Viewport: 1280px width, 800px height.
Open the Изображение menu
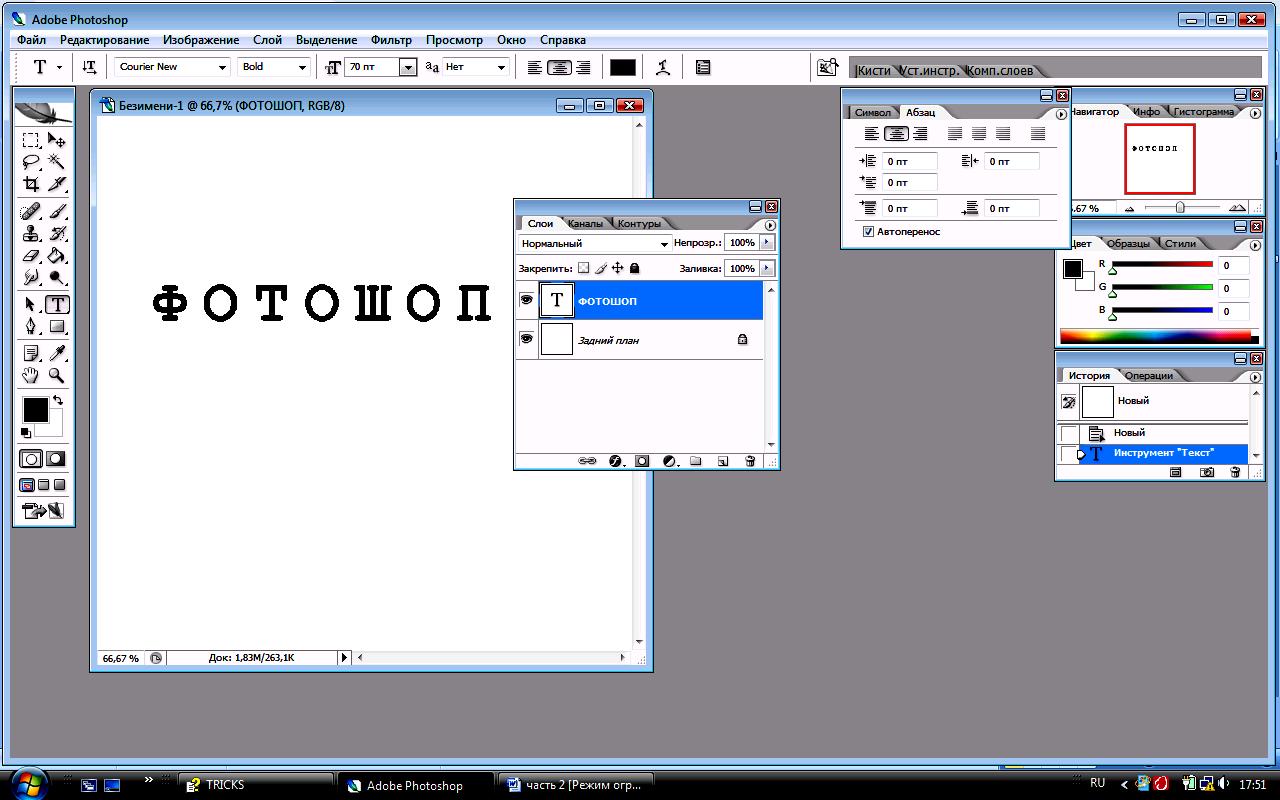[x=201, y=40]
